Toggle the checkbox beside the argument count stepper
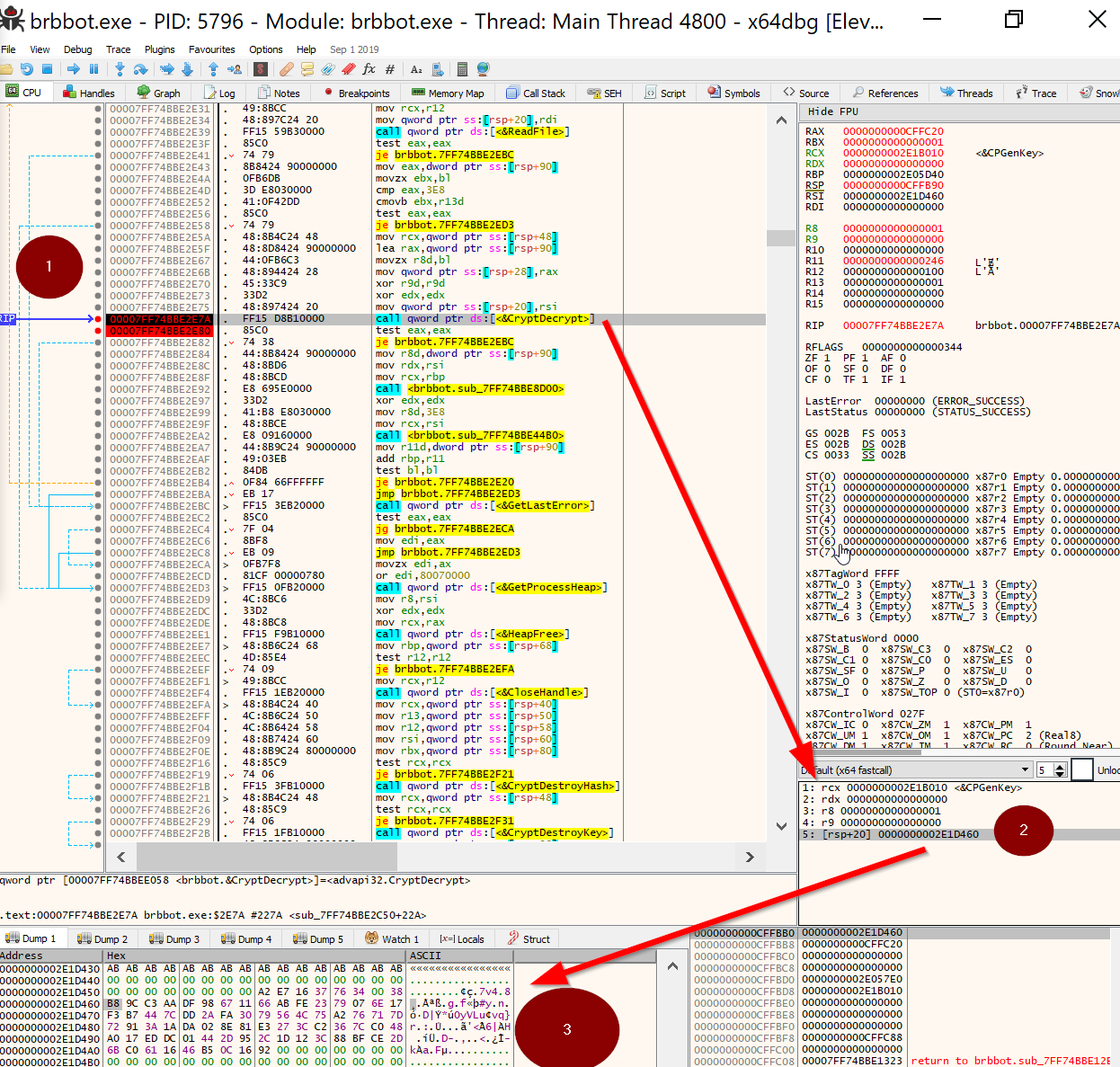The image size is (1120, 1067). 1082,769
